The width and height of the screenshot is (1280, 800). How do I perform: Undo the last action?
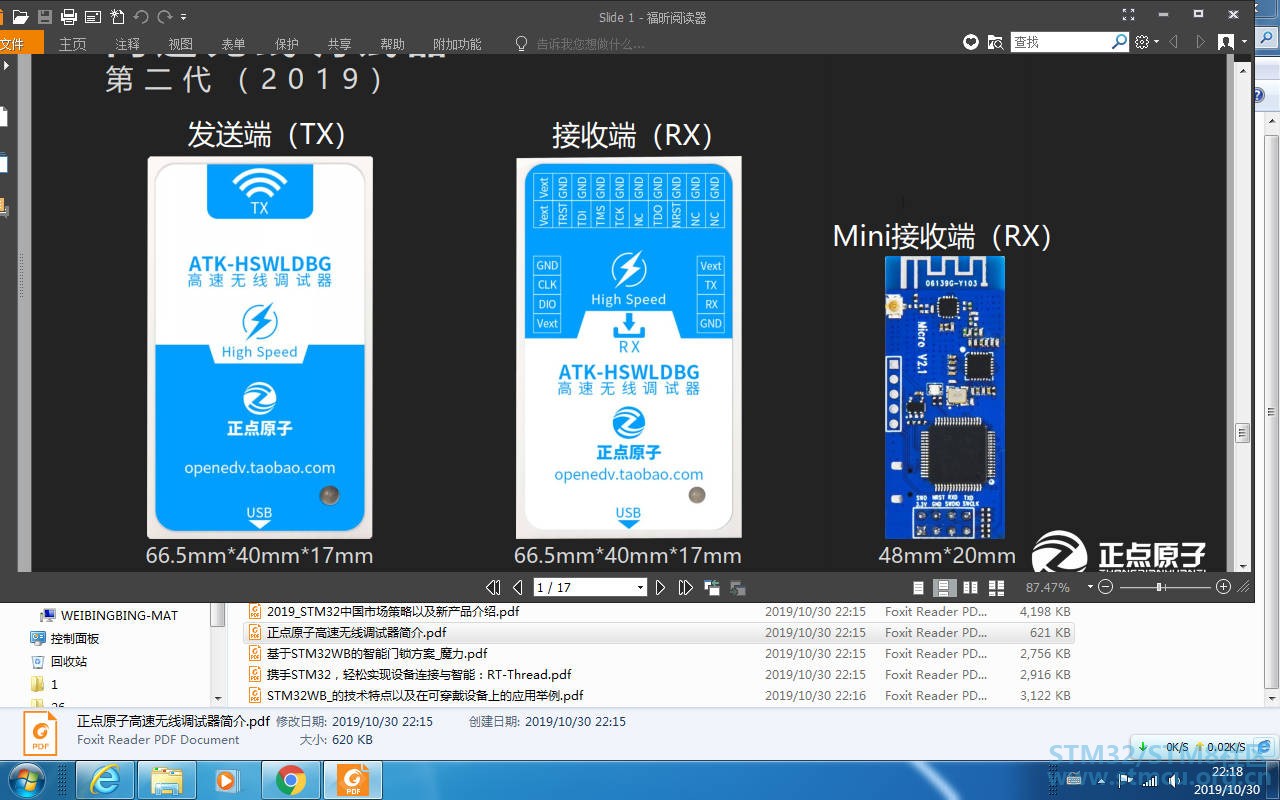point(141,16)
